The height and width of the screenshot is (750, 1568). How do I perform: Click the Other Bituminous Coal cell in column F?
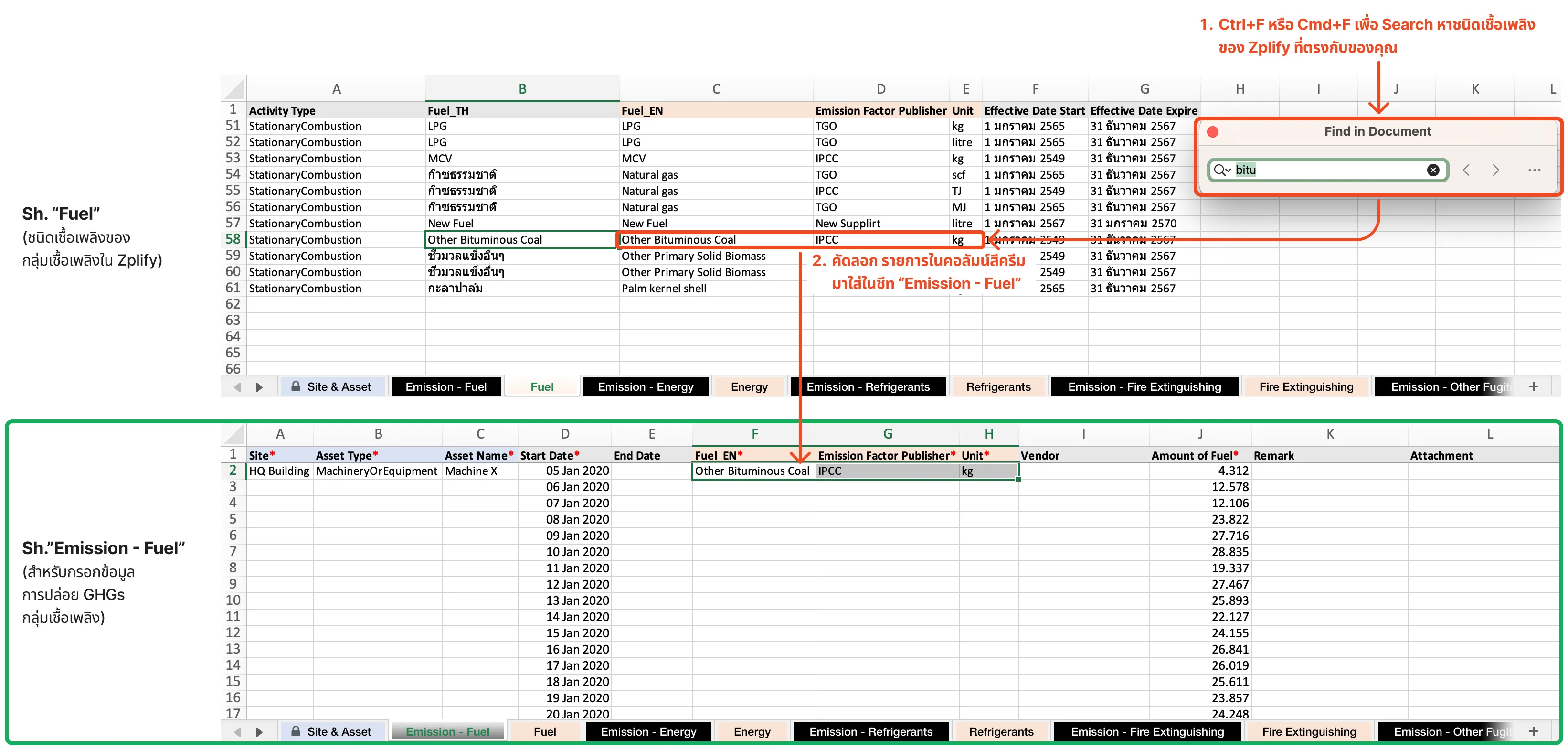pyautogui.click(x=752, y=471)
